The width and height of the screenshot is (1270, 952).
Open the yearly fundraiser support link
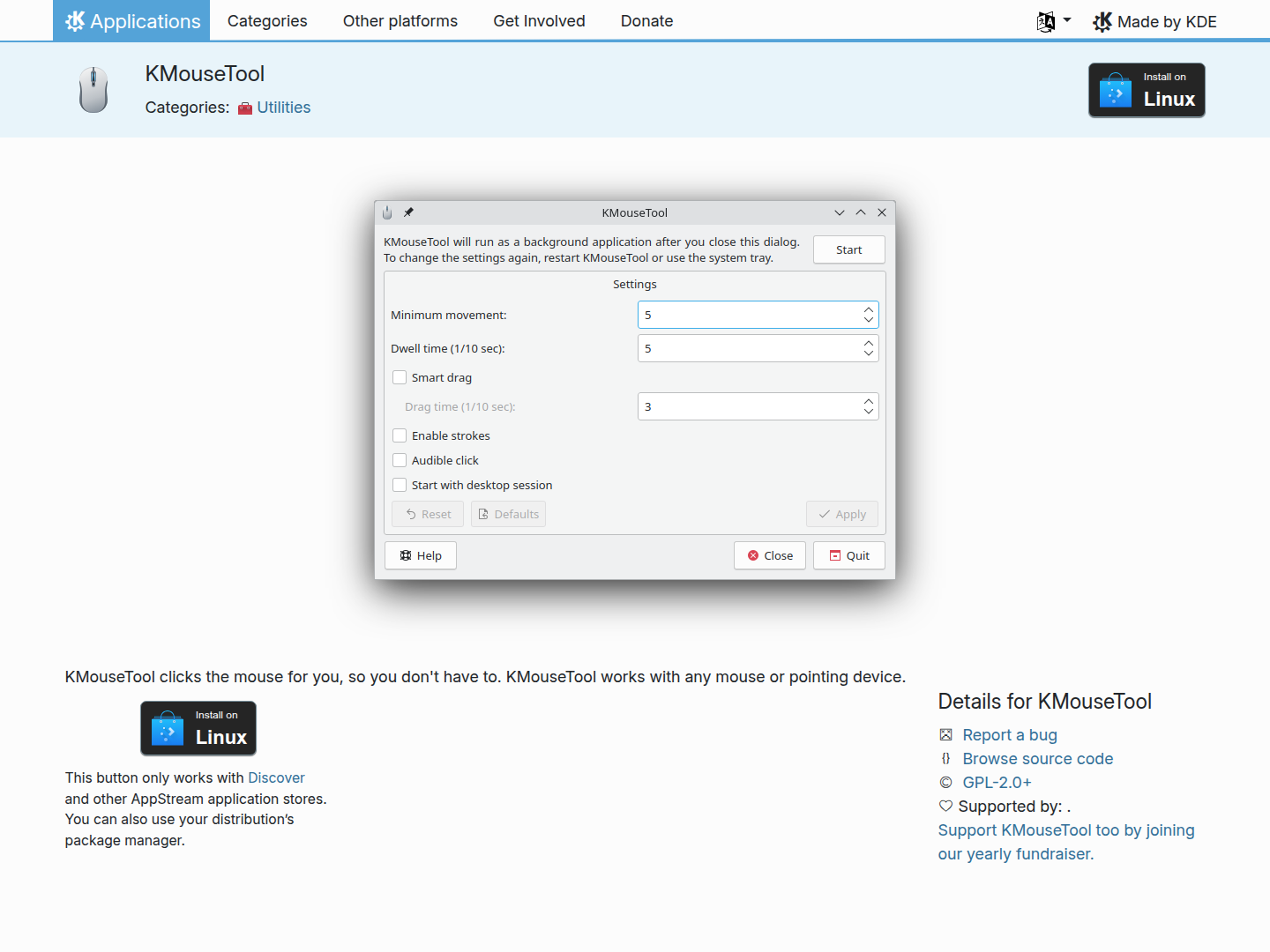click(1066, 842)
